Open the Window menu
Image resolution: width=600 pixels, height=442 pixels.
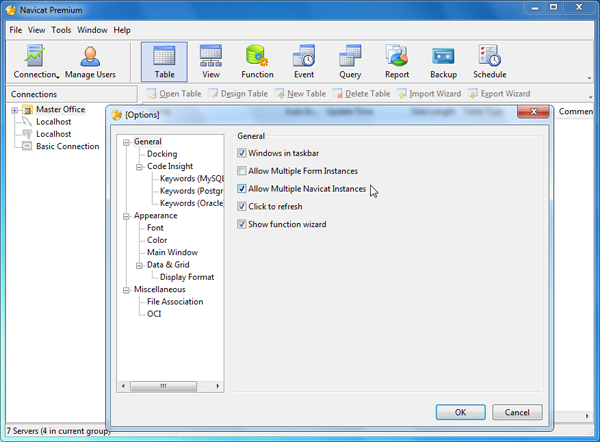[x=92, y=30]
